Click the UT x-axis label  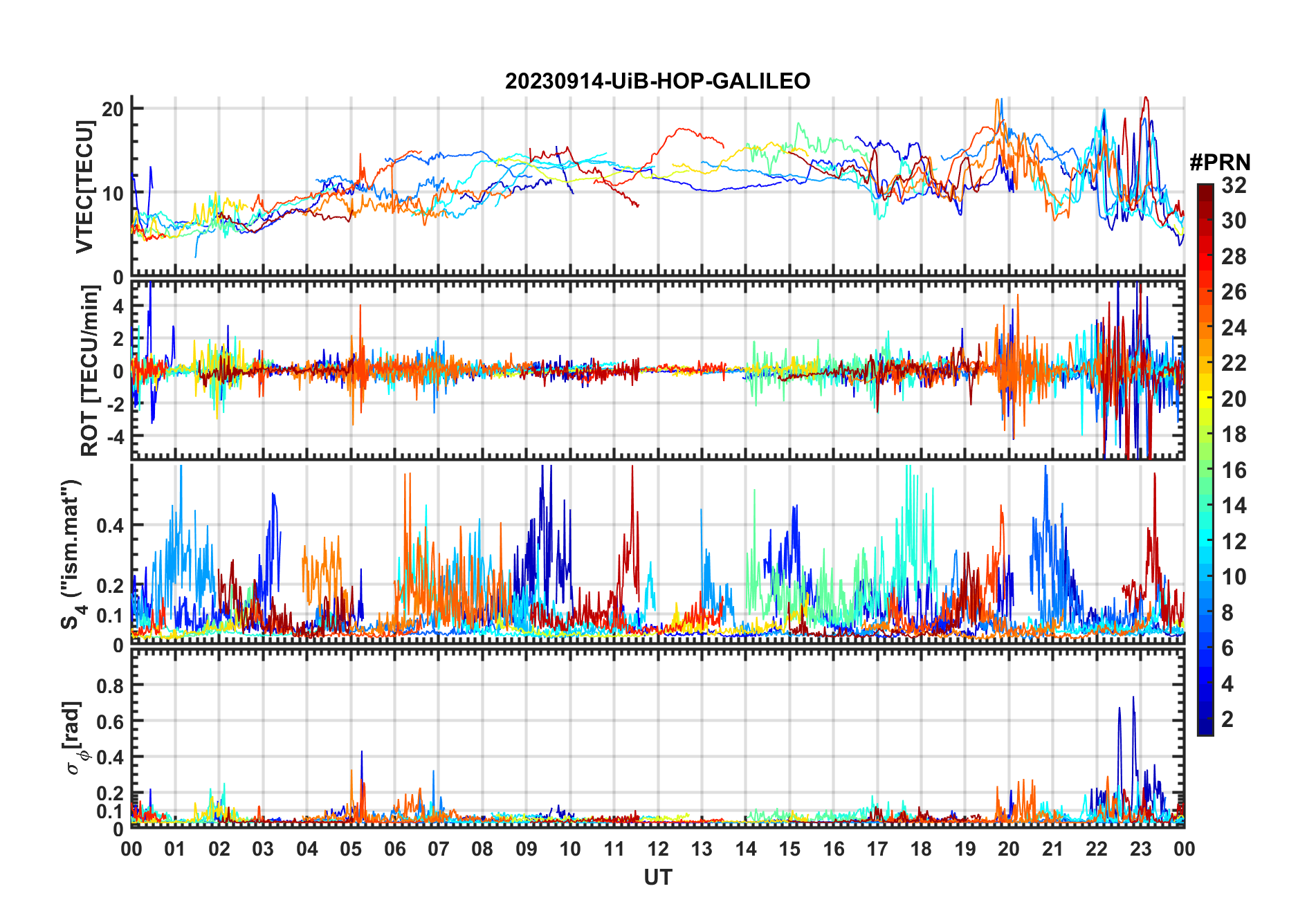click(x=657, y=877)
